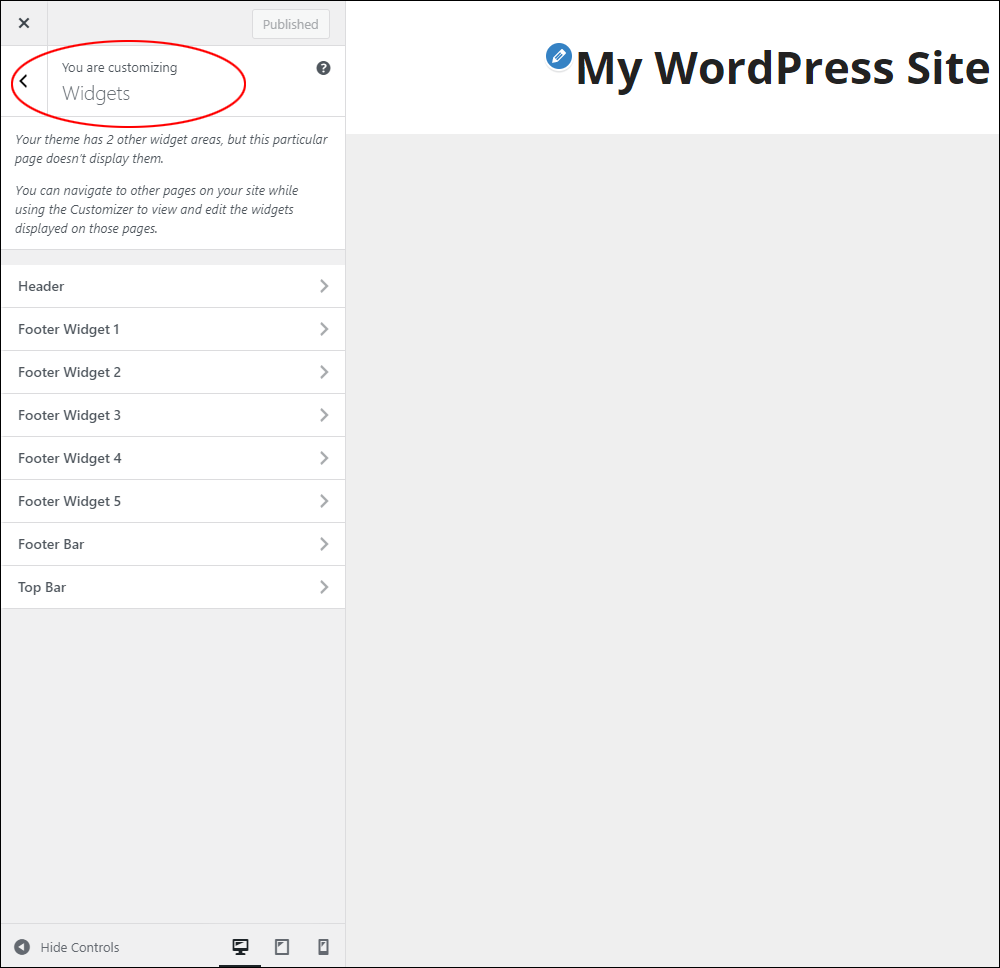Open the Header widget area

tap(173, 286)
